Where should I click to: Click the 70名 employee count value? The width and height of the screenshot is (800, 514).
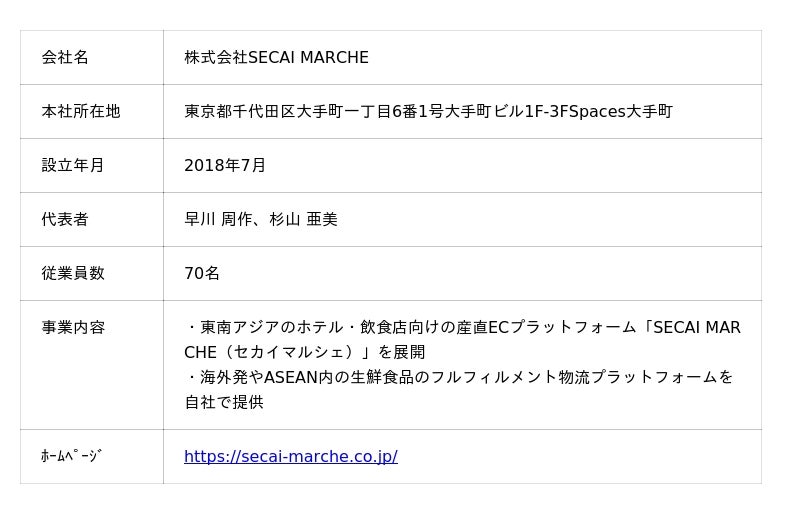pos(202,274)
